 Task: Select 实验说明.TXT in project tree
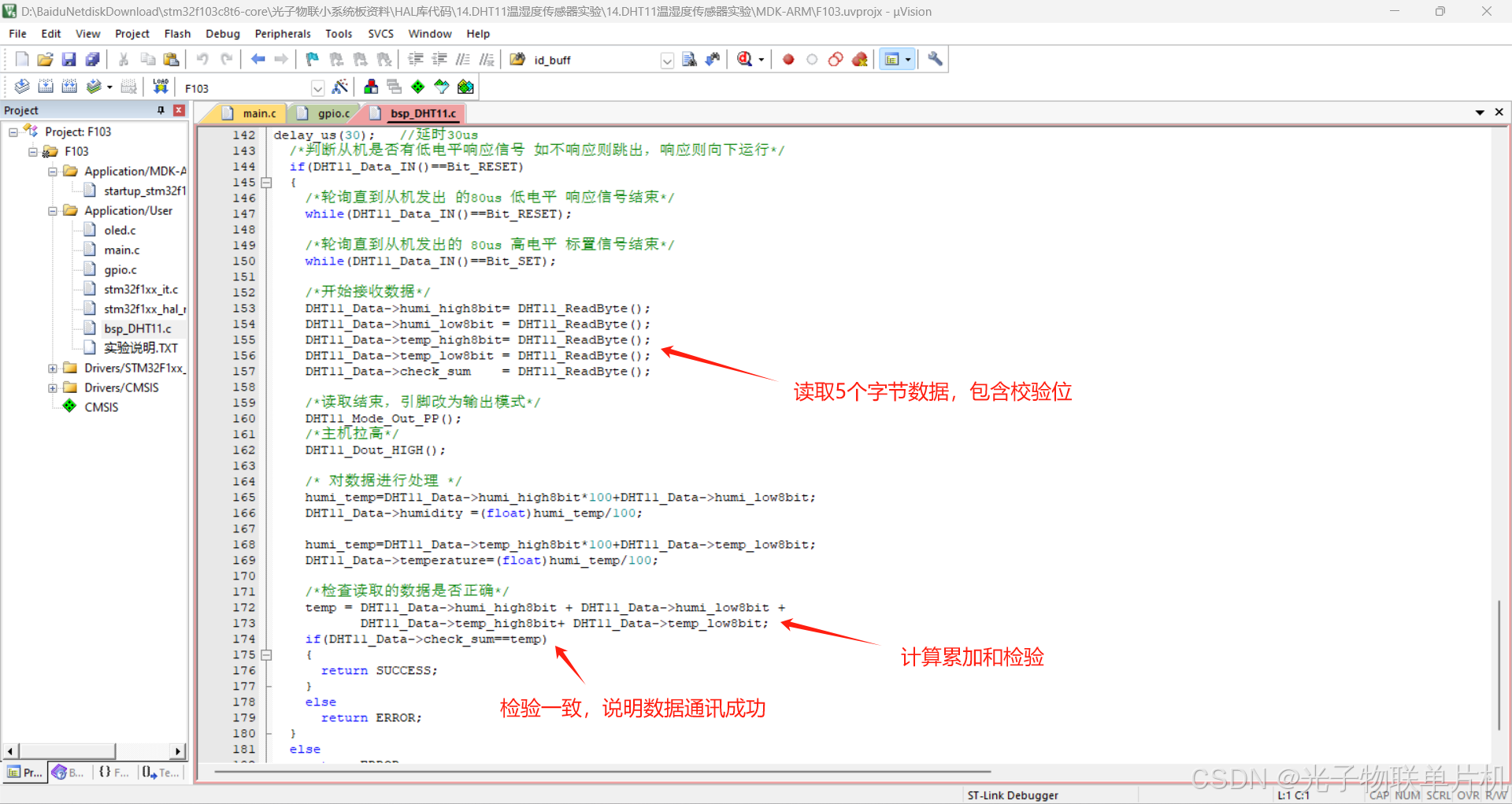(141, 348)
